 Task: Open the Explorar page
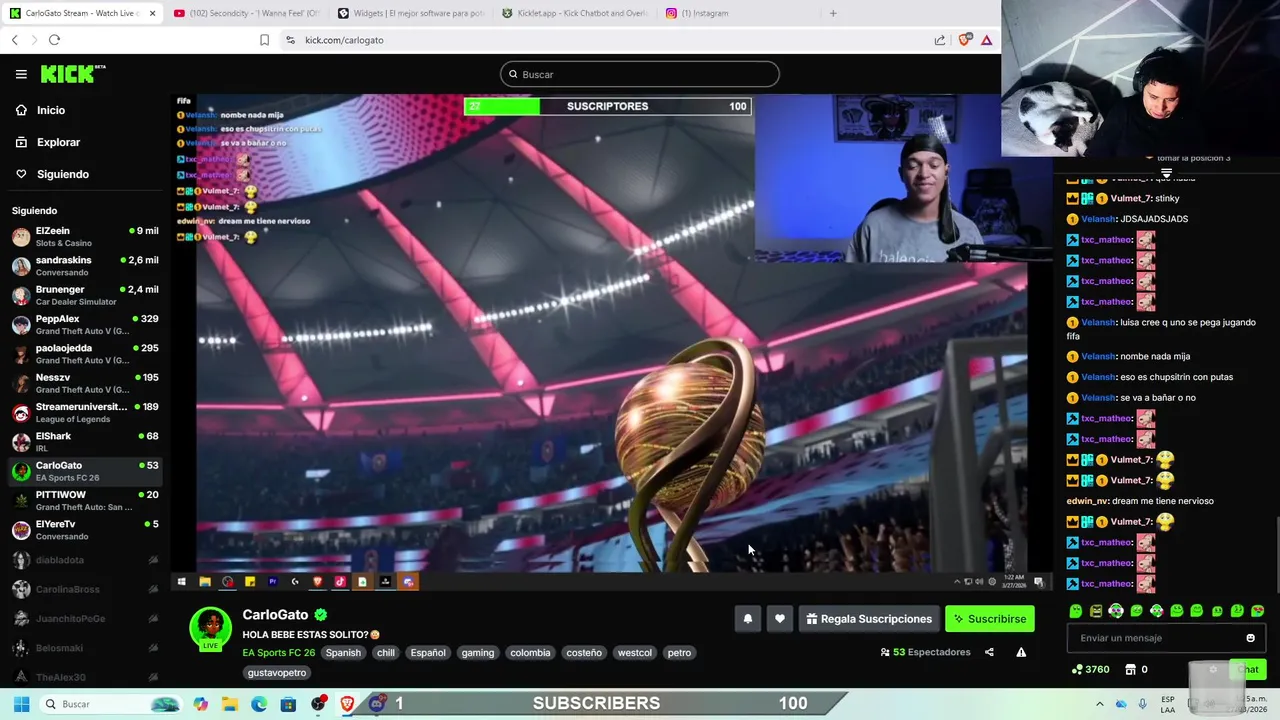tap(58, 142)
